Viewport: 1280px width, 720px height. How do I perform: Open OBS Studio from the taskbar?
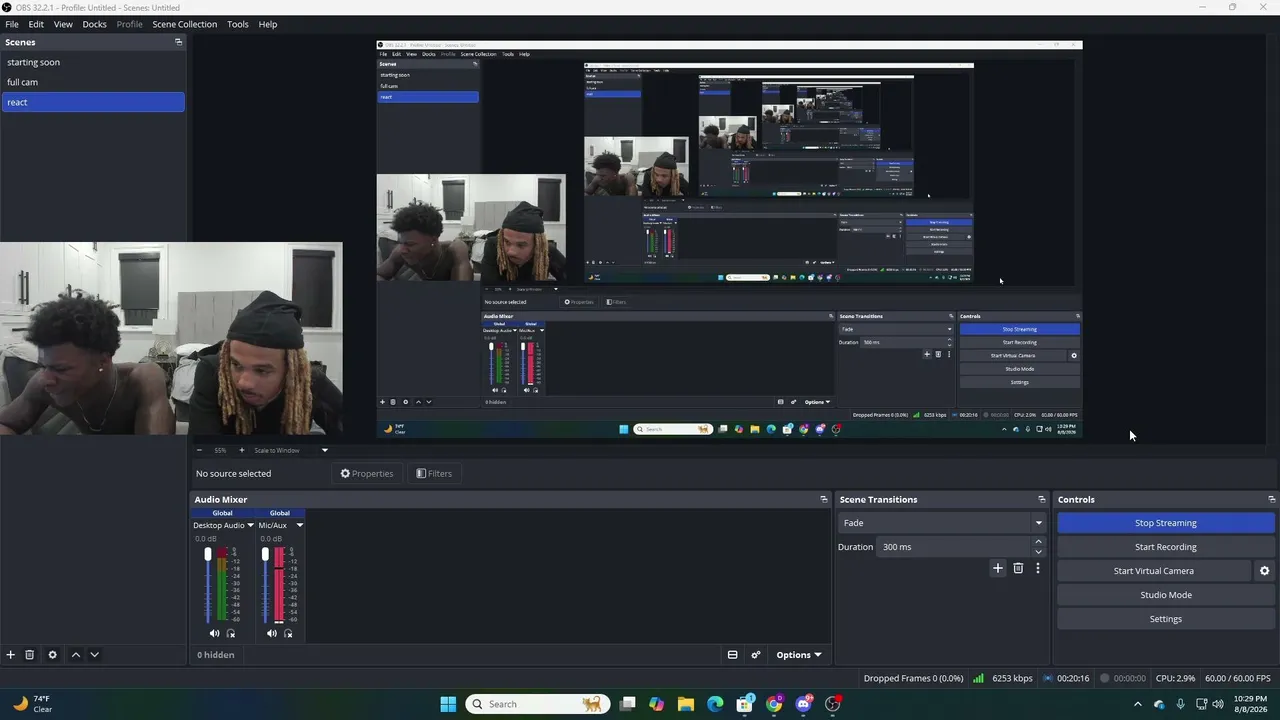point(833,704)
